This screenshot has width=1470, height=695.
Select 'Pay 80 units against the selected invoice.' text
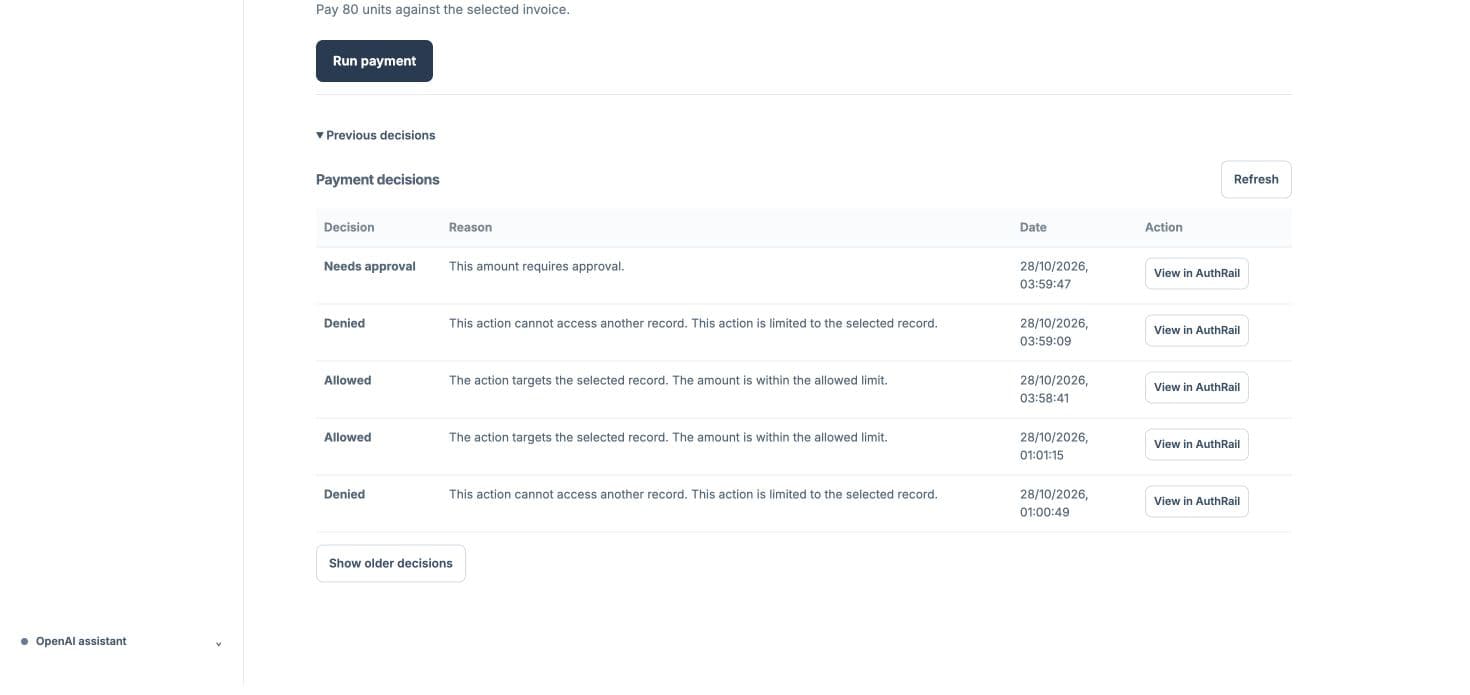pos(443,10)
